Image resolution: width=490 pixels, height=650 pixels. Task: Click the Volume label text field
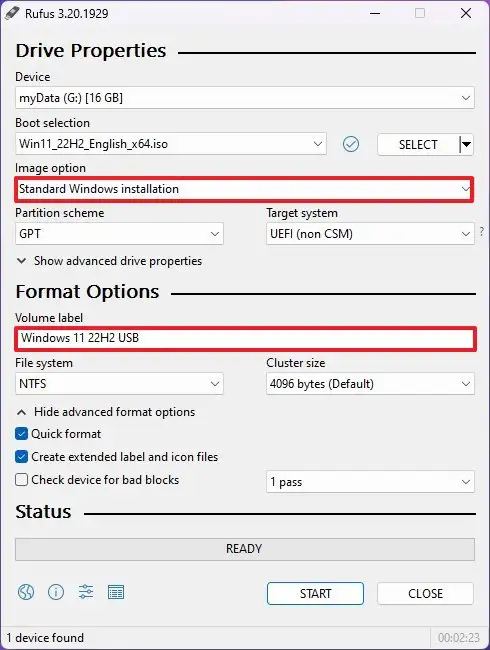click(x=245, y=338)
